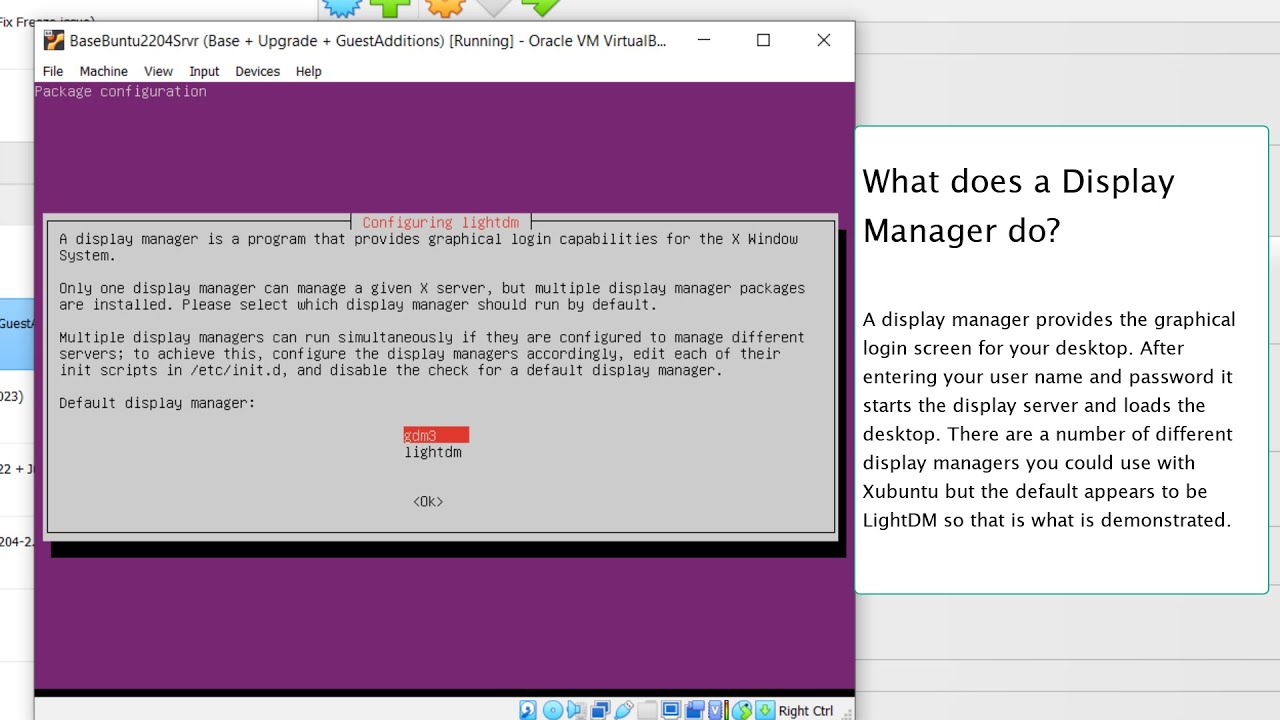
Task: Maximize the BaseBuntu2204Srvr VM window
Action: coord(764,40)
